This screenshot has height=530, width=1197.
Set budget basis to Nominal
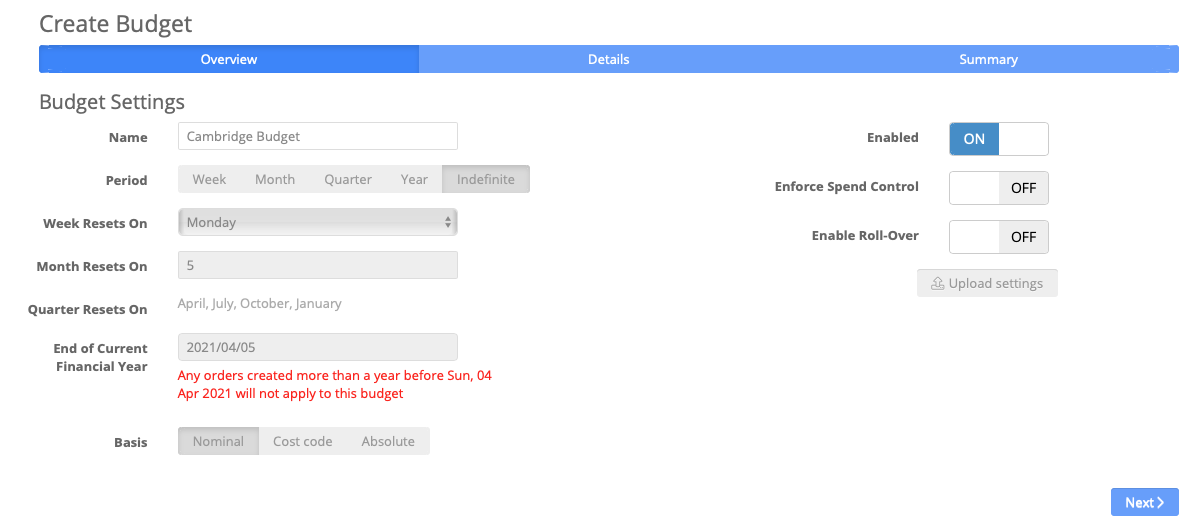click(218, 441)
